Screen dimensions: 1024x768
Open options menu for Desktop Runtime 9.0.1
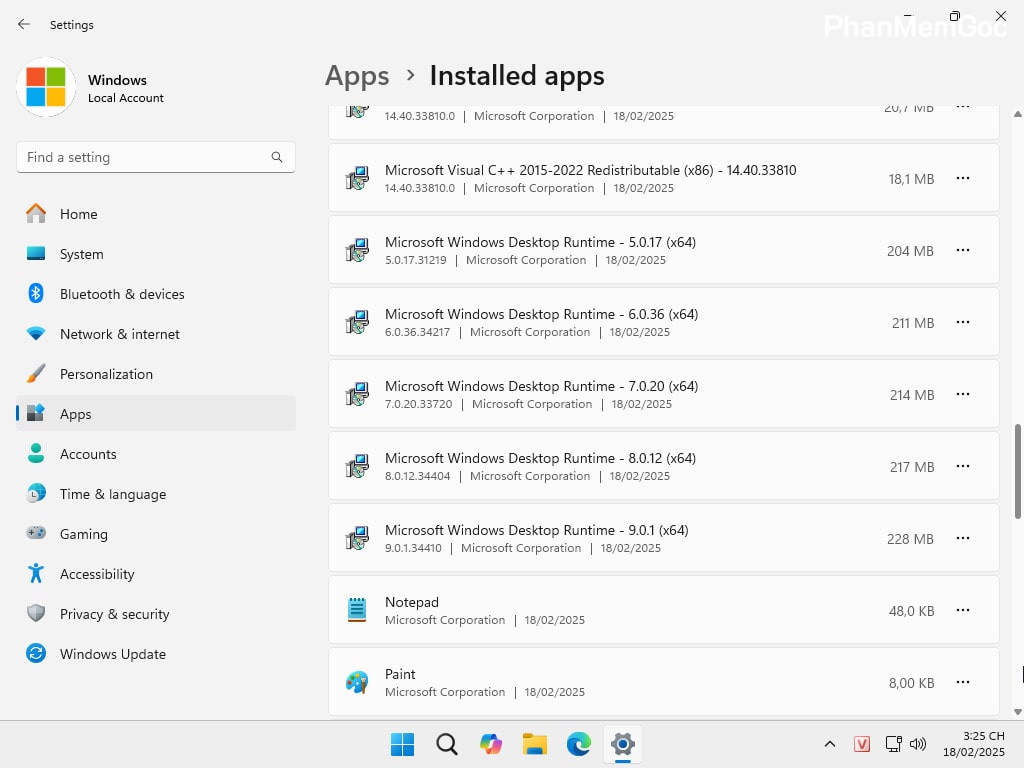coord(962,538)
